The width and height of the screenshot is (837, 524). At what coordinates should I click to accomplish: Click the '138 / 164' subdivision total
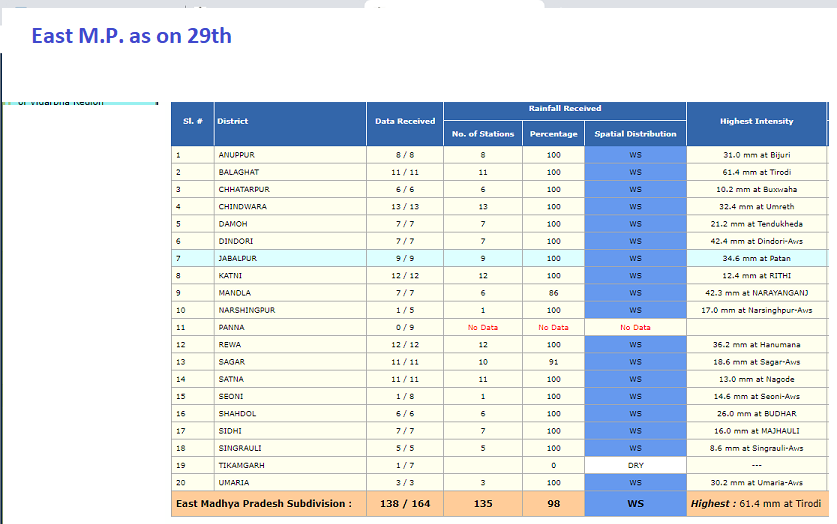pyautogui.click(x=405, y=504)
